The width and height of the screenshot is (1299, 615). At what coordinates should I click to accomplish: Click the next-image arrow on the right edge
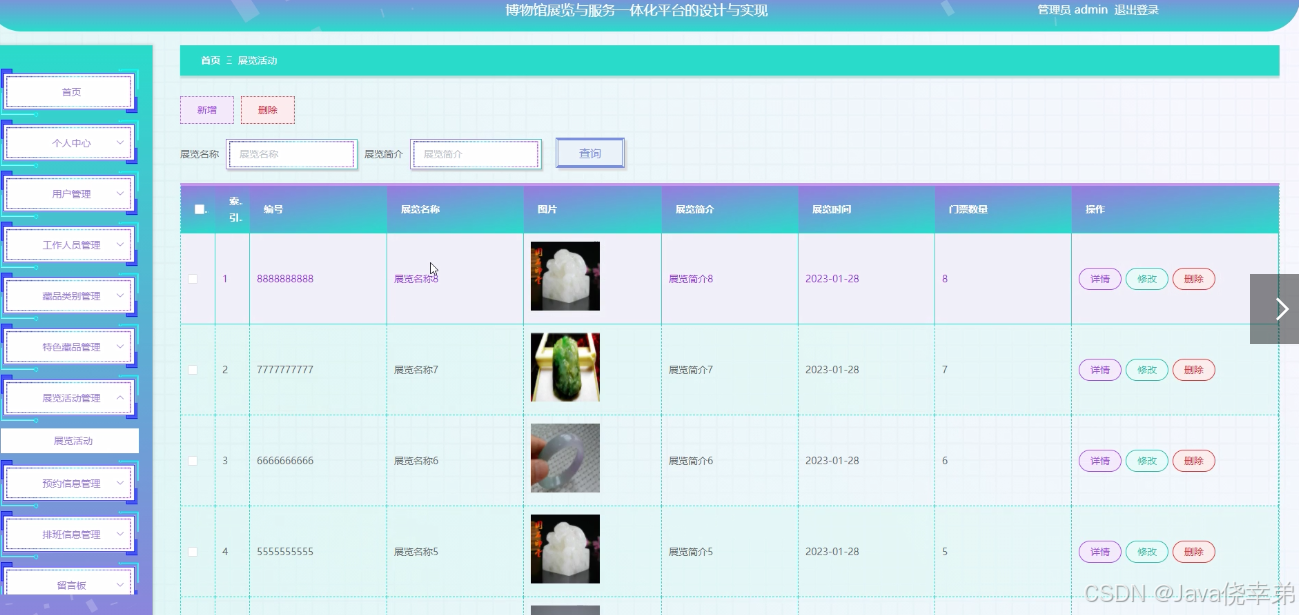click(x=1282, y=309)
